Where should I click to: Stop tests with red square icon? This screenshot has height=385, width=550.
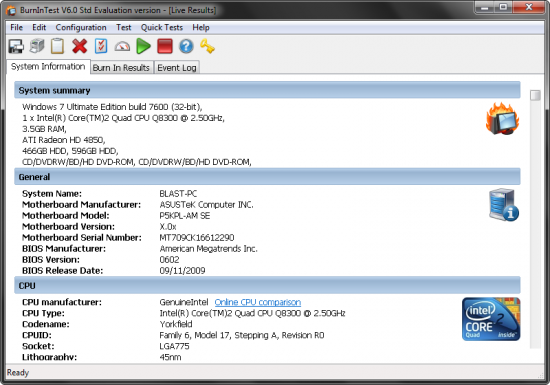coord(165,46)
